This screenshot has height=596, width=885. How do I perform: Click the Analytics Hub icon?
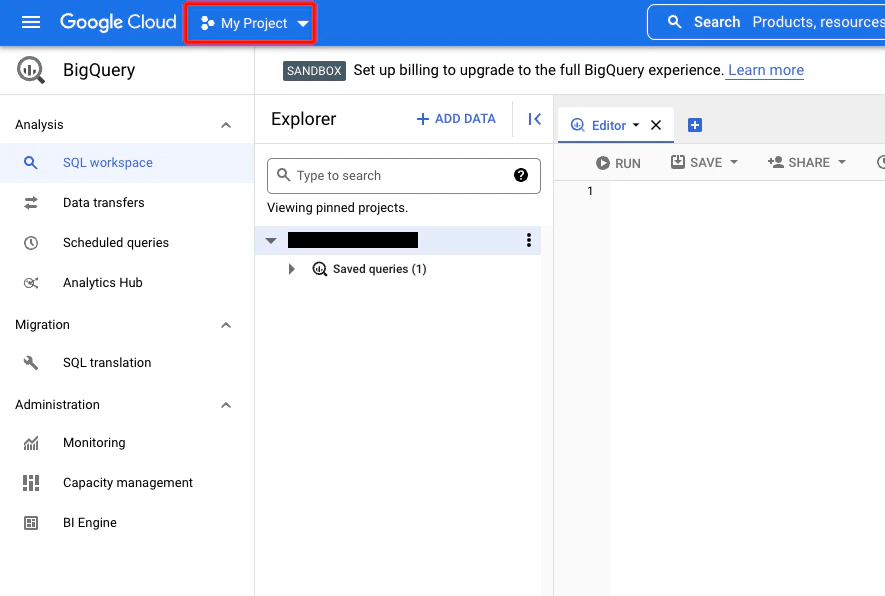point(30,283)
